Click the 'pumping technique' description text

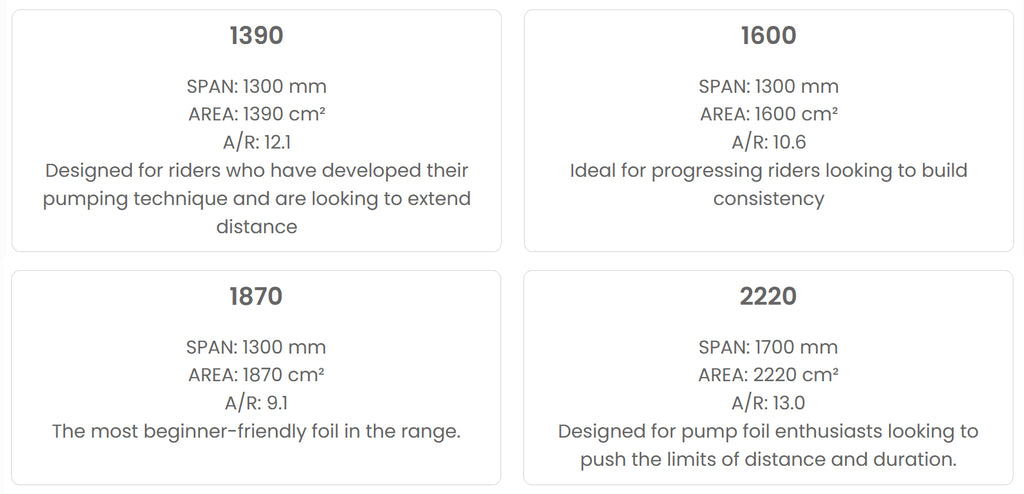pos(257,199)
